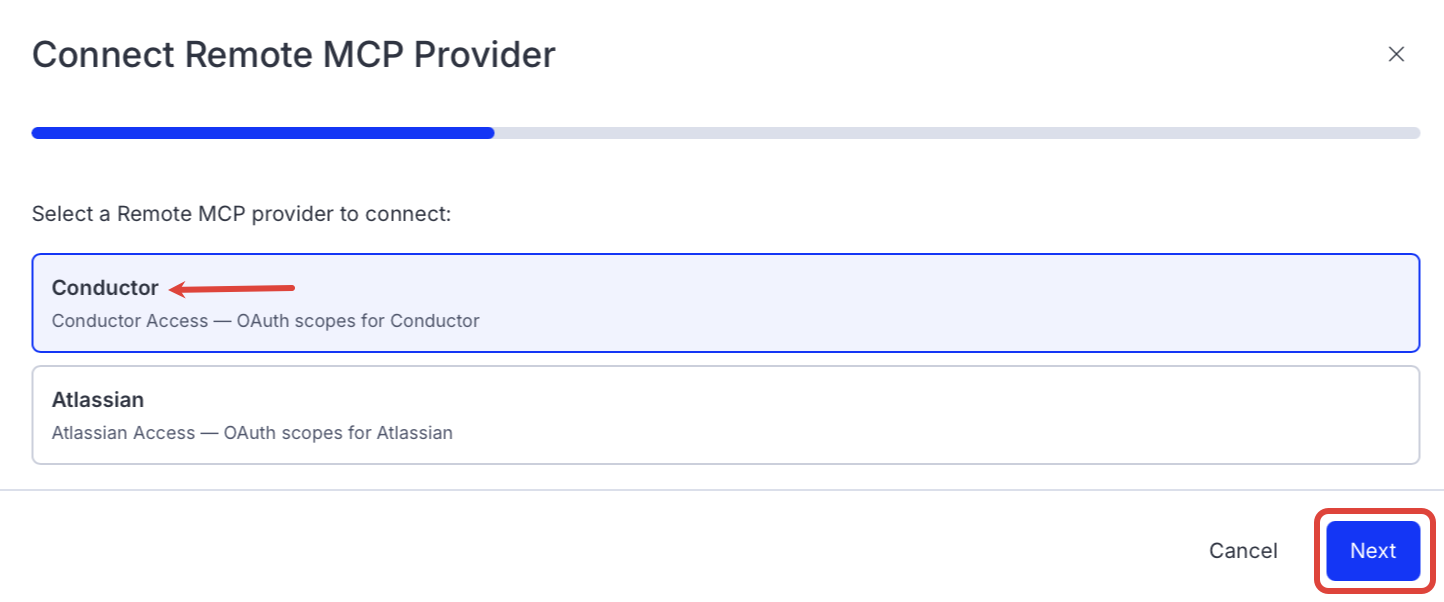Close the Connect Remote MCP Provider dialog
Viewport: 1444px width, 602px height.
coord(1396,54)
